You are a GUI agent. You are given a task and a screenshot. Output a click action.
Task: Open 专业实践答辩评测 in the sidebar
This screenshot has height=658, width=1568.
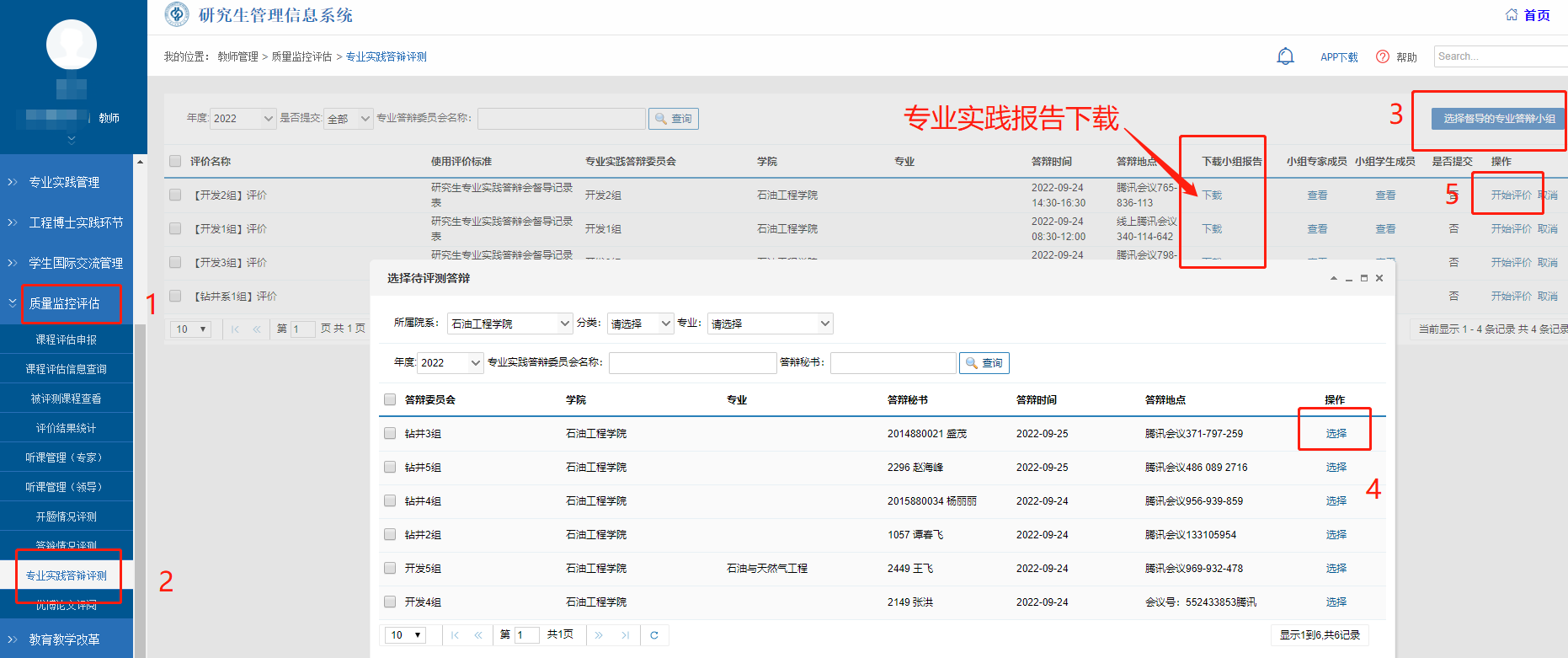(x=67, y=575)
